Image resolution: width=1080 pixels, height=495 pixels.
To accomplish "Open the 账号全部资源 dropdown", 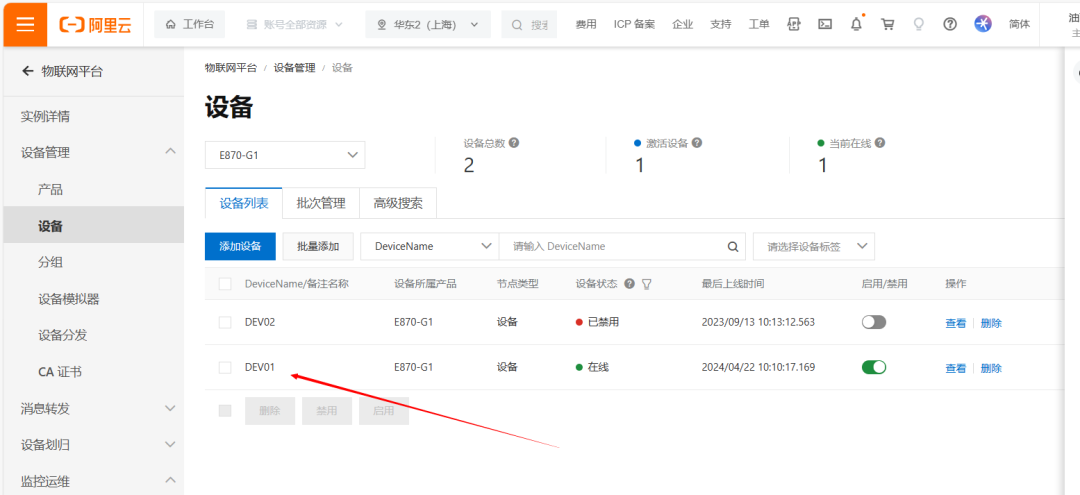I will coord(294,24).
